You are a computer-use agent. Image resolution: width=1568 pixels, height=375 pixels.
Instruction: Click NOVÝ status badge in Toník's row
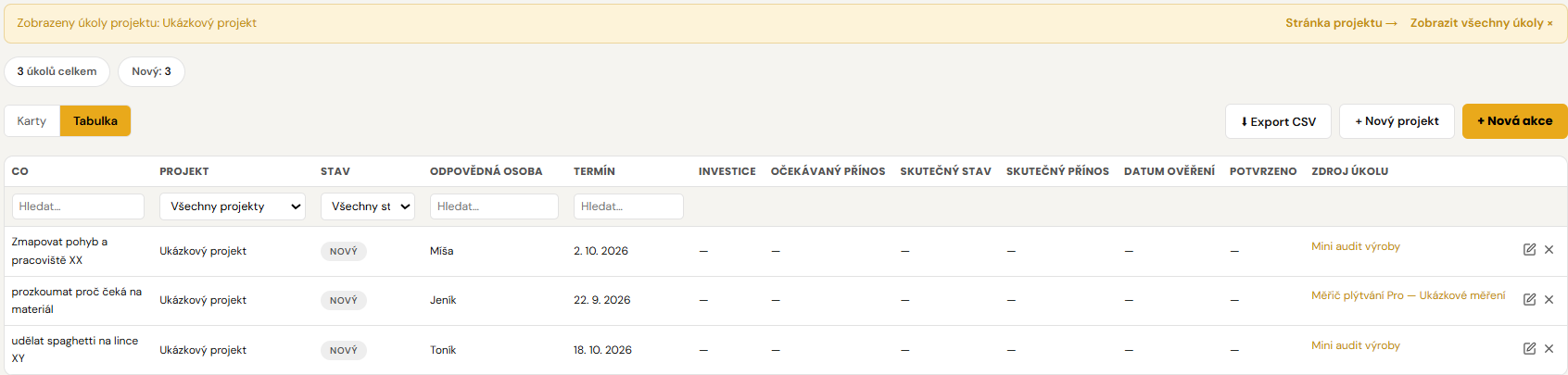coord(344,350)
